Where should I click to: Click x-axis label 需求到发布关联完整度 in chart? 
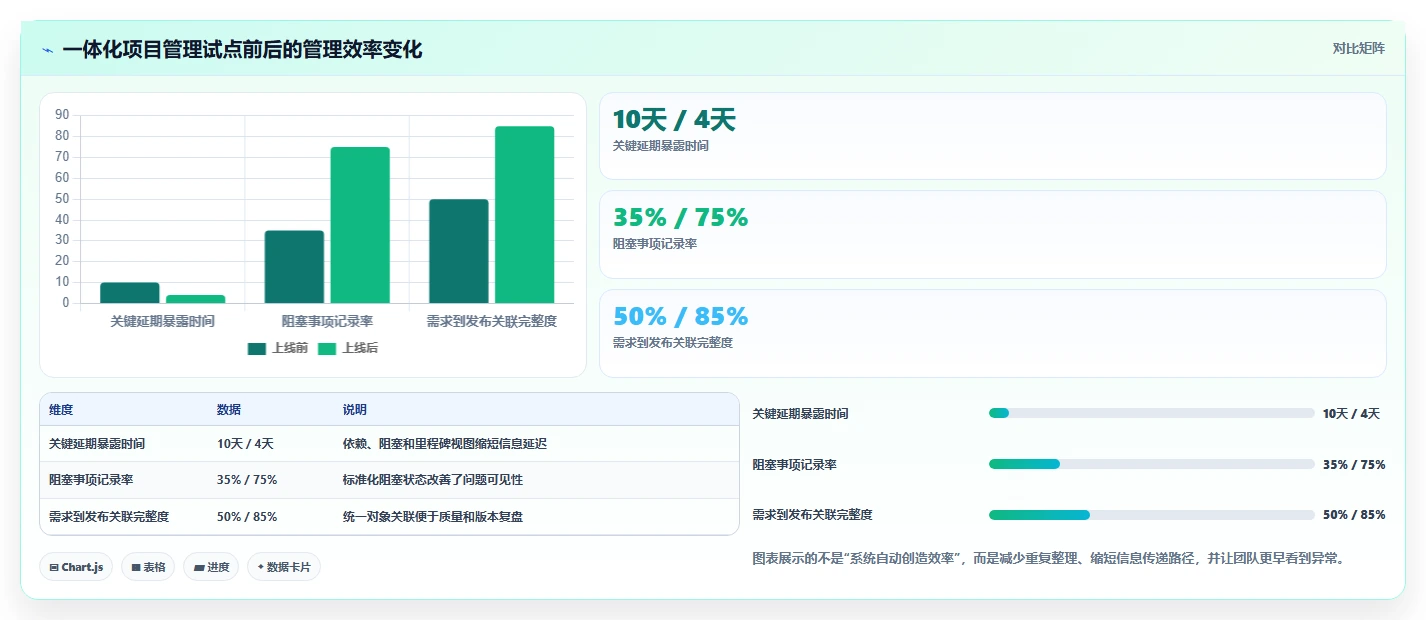[x=492, y=322]
